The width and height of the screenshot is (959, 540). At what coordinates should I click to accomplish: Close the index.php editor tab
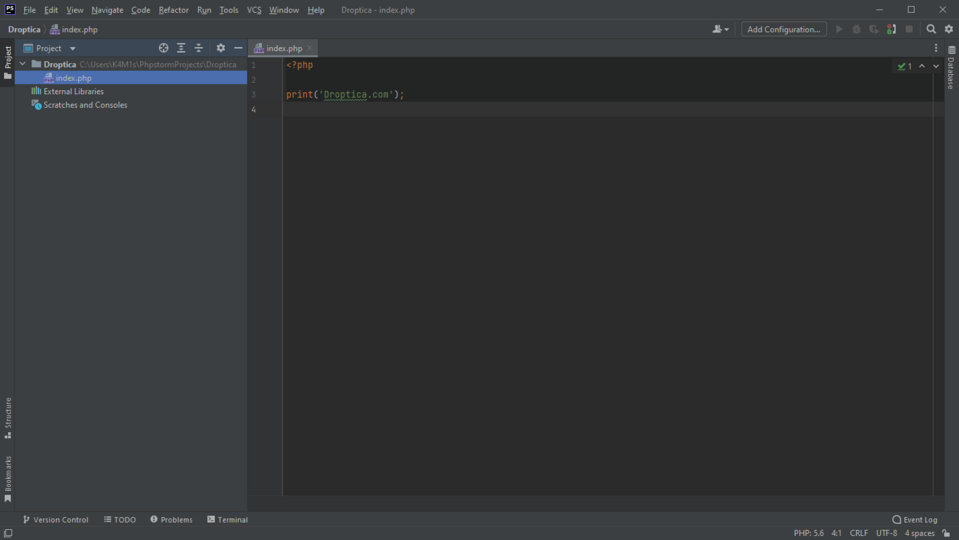point(310,48)
